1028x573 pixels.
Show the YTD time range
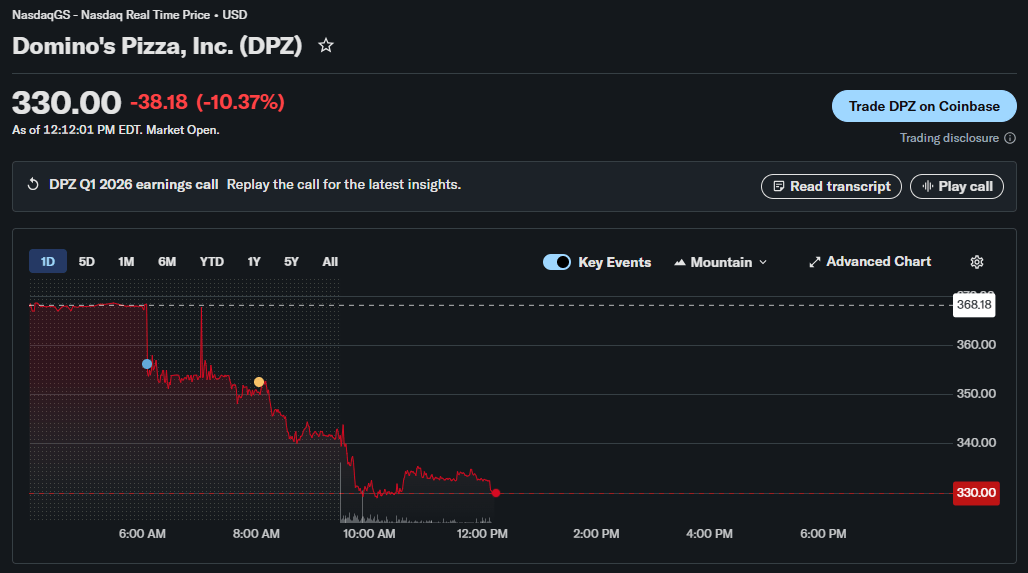click(x=212, y=262)
